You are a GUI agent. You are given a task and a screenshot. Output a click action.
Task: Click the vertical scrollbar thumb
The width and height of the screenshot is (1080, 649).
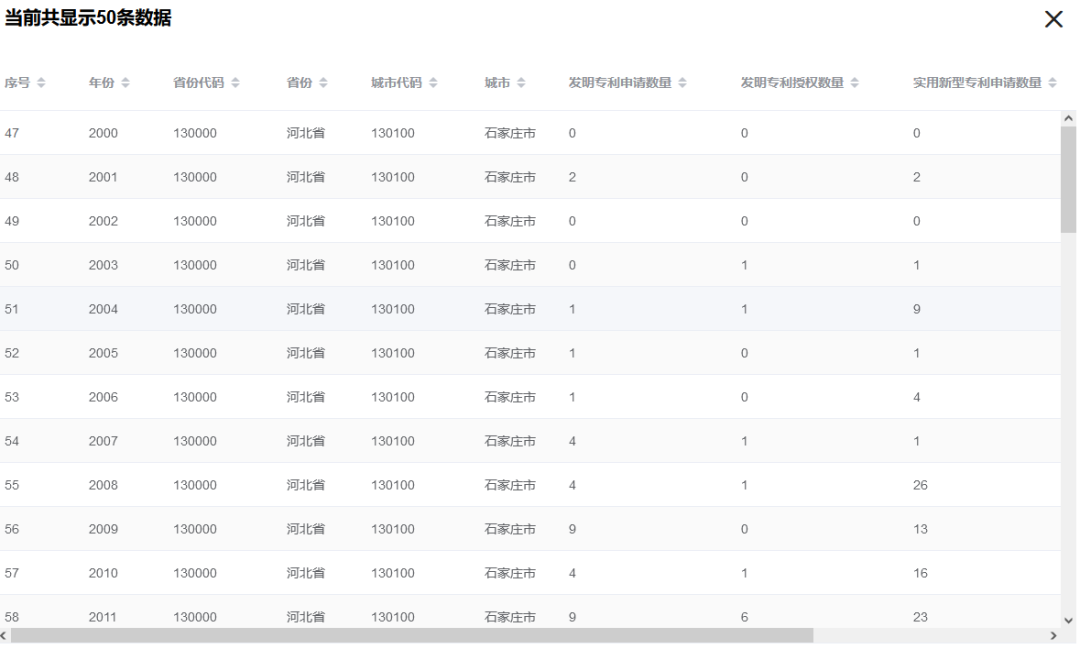pyautogui.click(x=1068, y=179)
